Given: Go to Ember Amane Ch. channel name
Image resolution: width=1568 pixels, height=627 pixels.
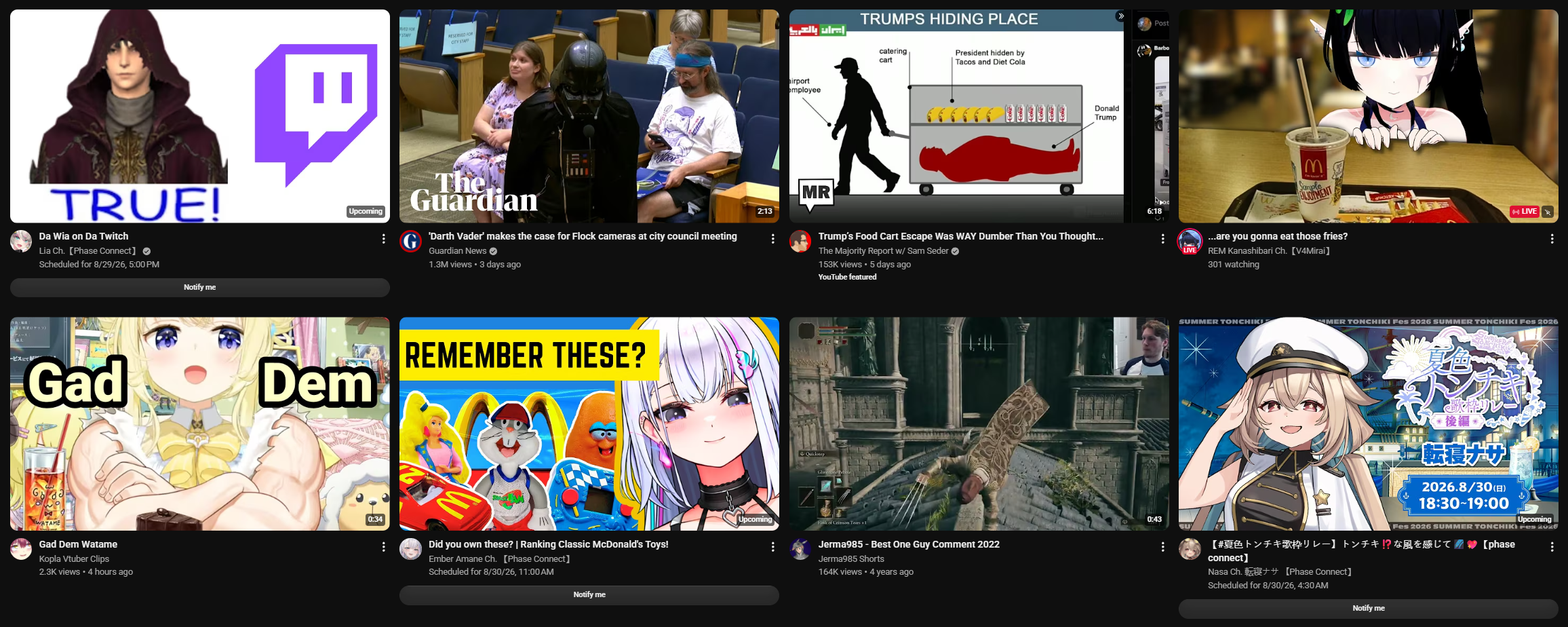Looking at the screenshot, I should pos(501,559).
